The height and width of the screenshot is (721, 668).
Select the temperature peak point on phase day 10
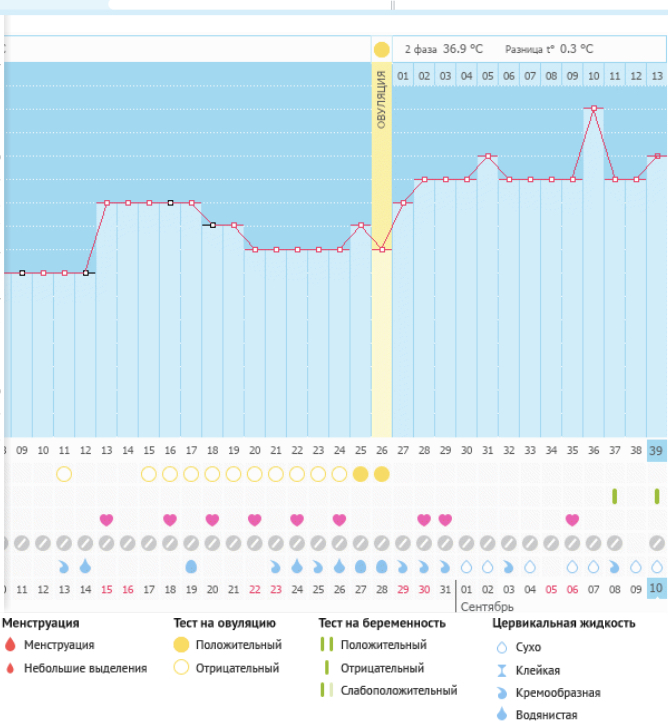(594, 108)
